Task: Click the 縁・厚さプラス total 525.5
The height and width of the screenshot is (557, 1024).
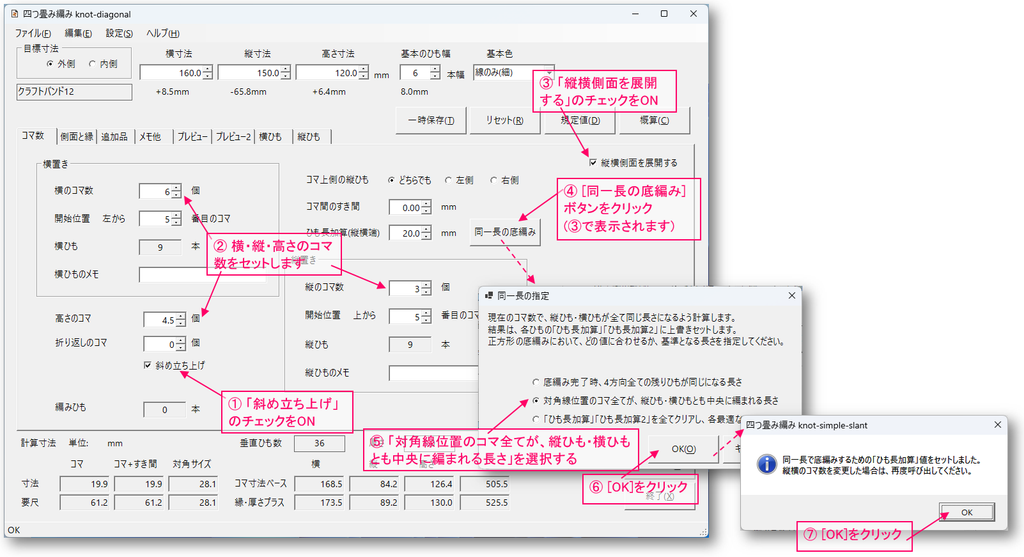Action: click(484, 503)
